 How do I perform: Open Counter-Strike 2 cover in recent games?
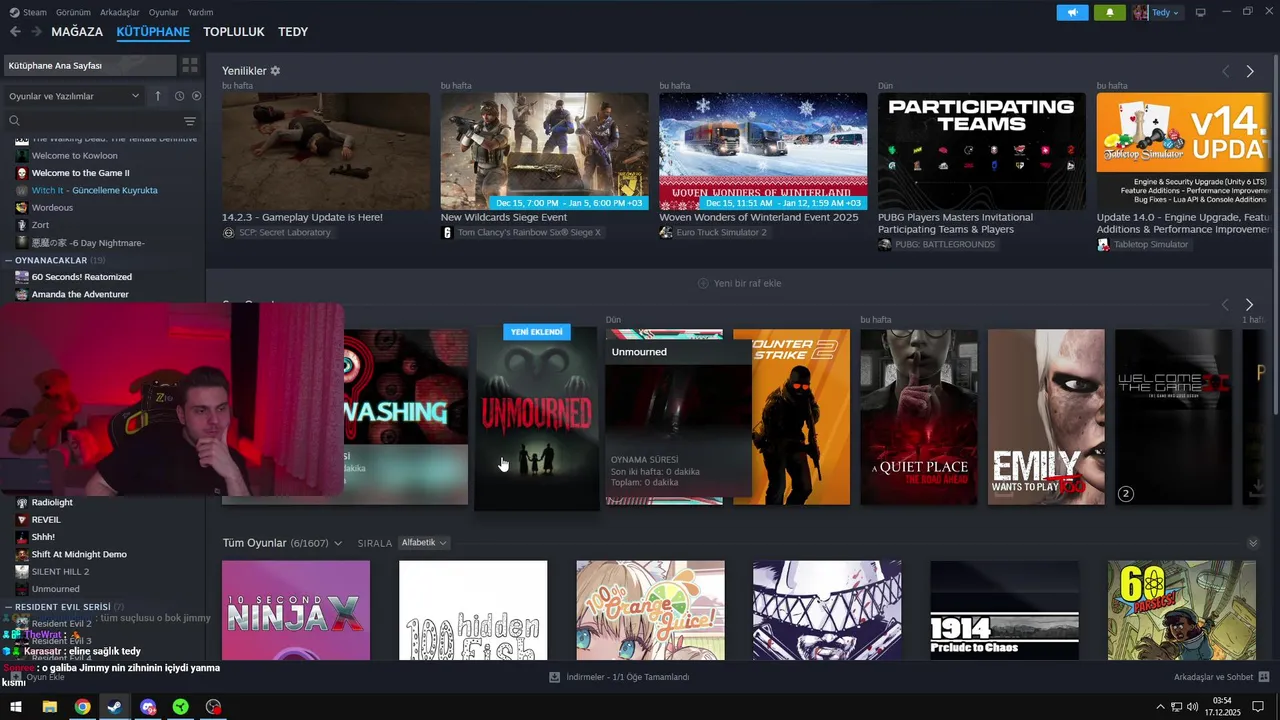point(791,417)
